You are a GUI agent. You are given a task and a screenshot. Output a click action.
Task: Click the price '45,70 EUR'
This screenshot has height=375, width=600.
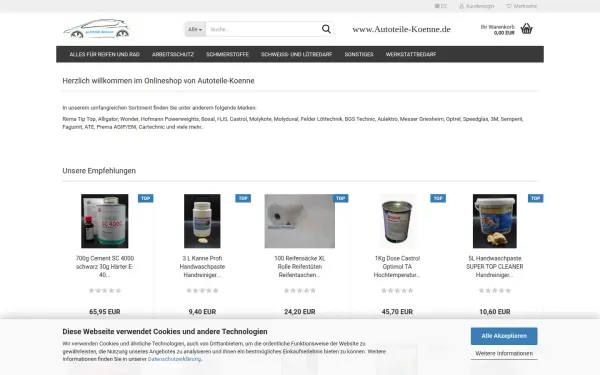(x=397, y=312)
